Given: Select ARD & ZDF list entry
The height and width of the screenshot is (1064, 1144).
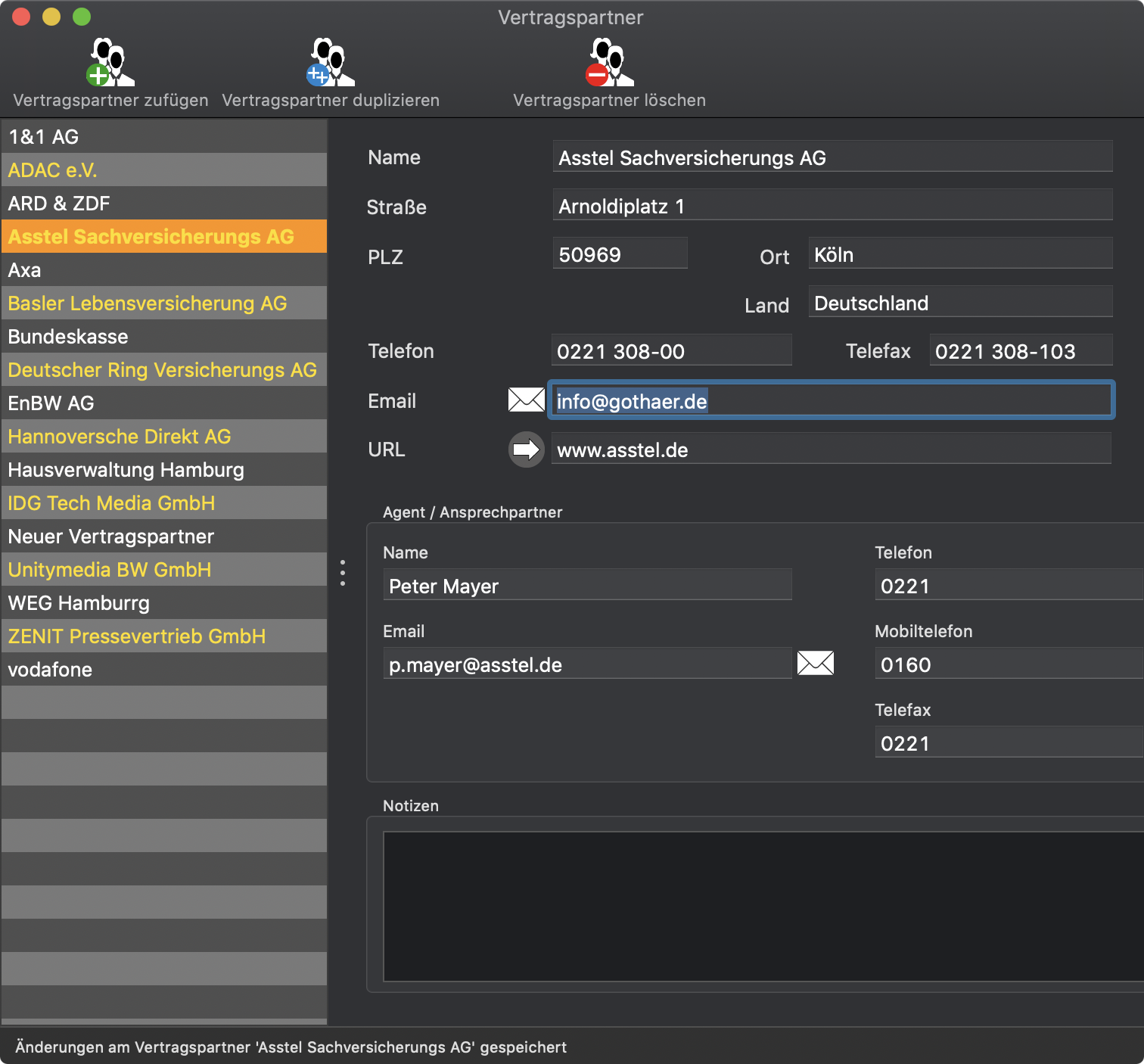Looking at the screenshot, I should click(x=164, y=203).
